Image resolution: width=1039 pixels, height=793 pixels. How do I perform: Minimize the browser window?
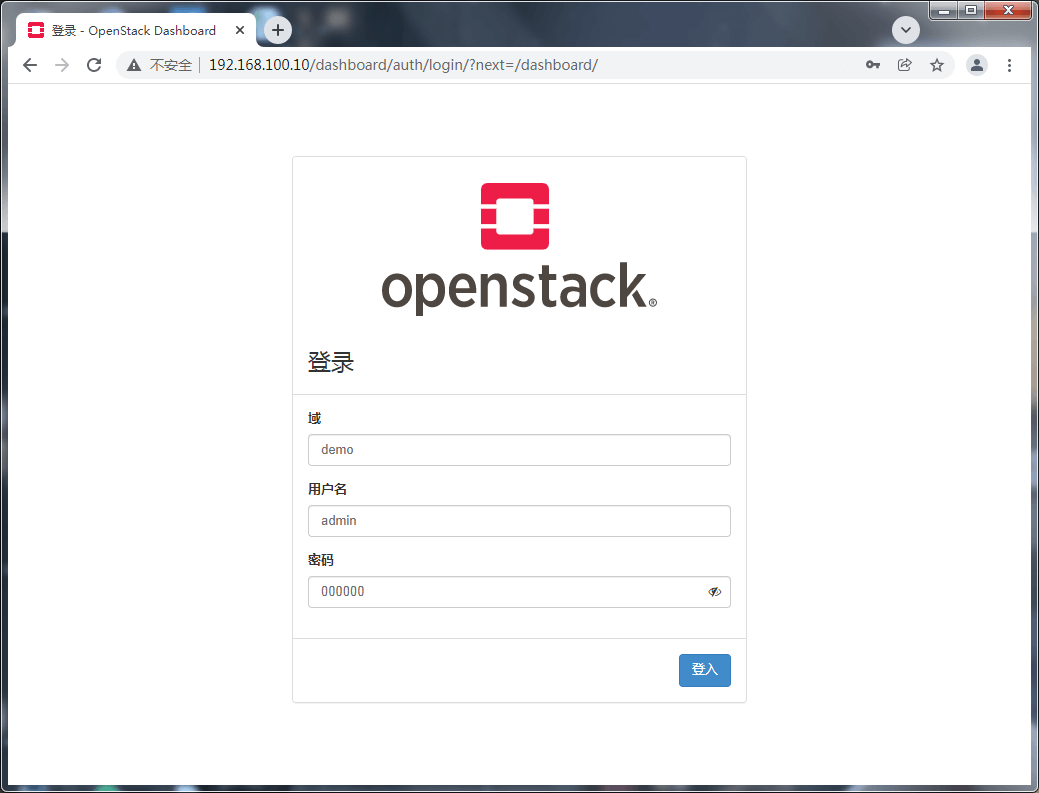point(944,10)
